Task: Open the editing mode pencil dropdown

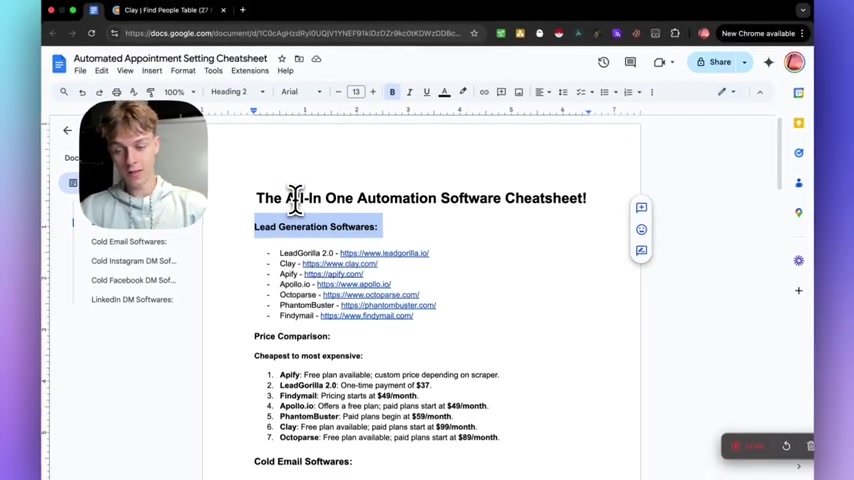Action: [x=727, y=92]
